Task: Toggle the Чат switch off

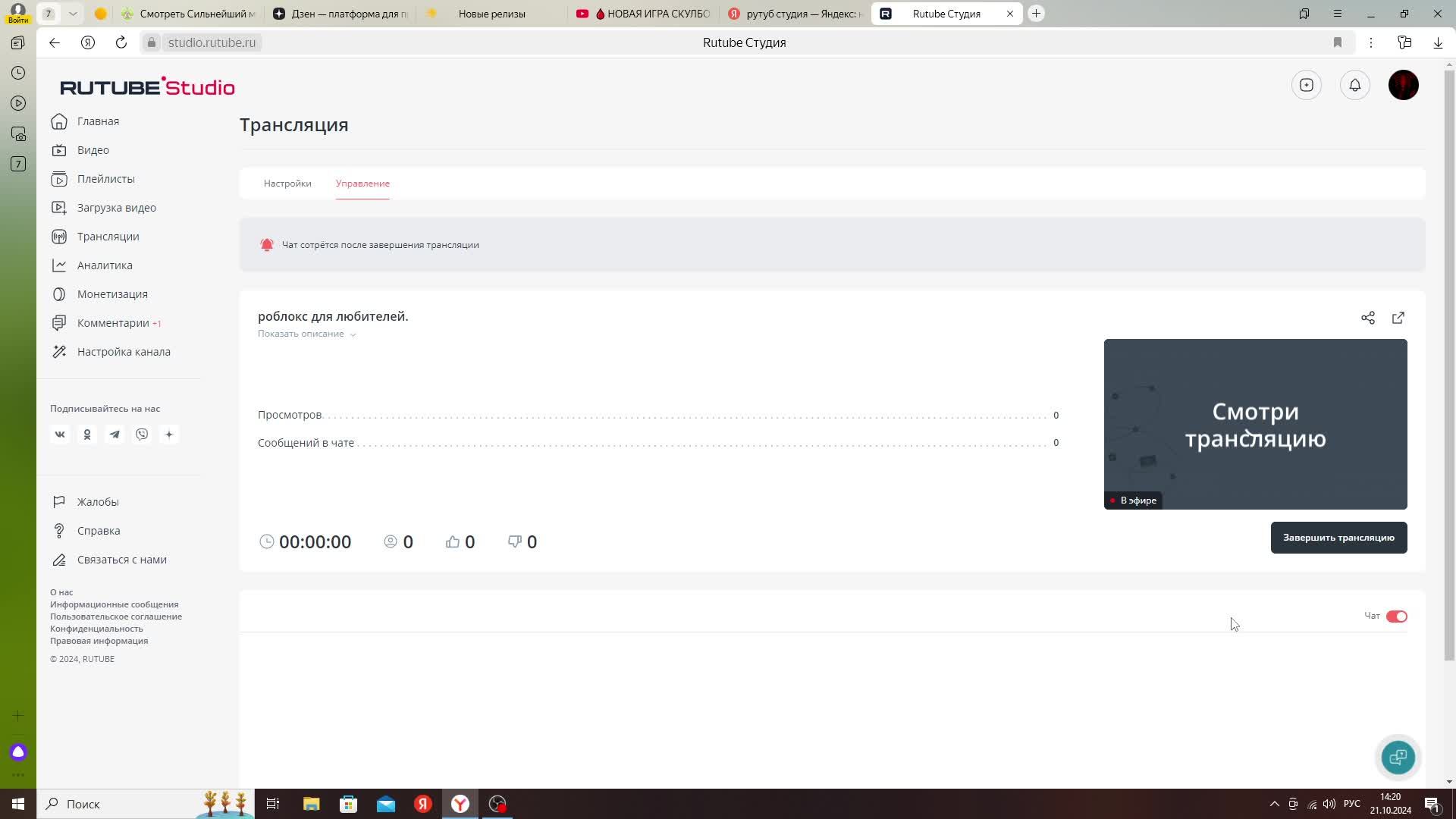Action: click(1396, 617)
